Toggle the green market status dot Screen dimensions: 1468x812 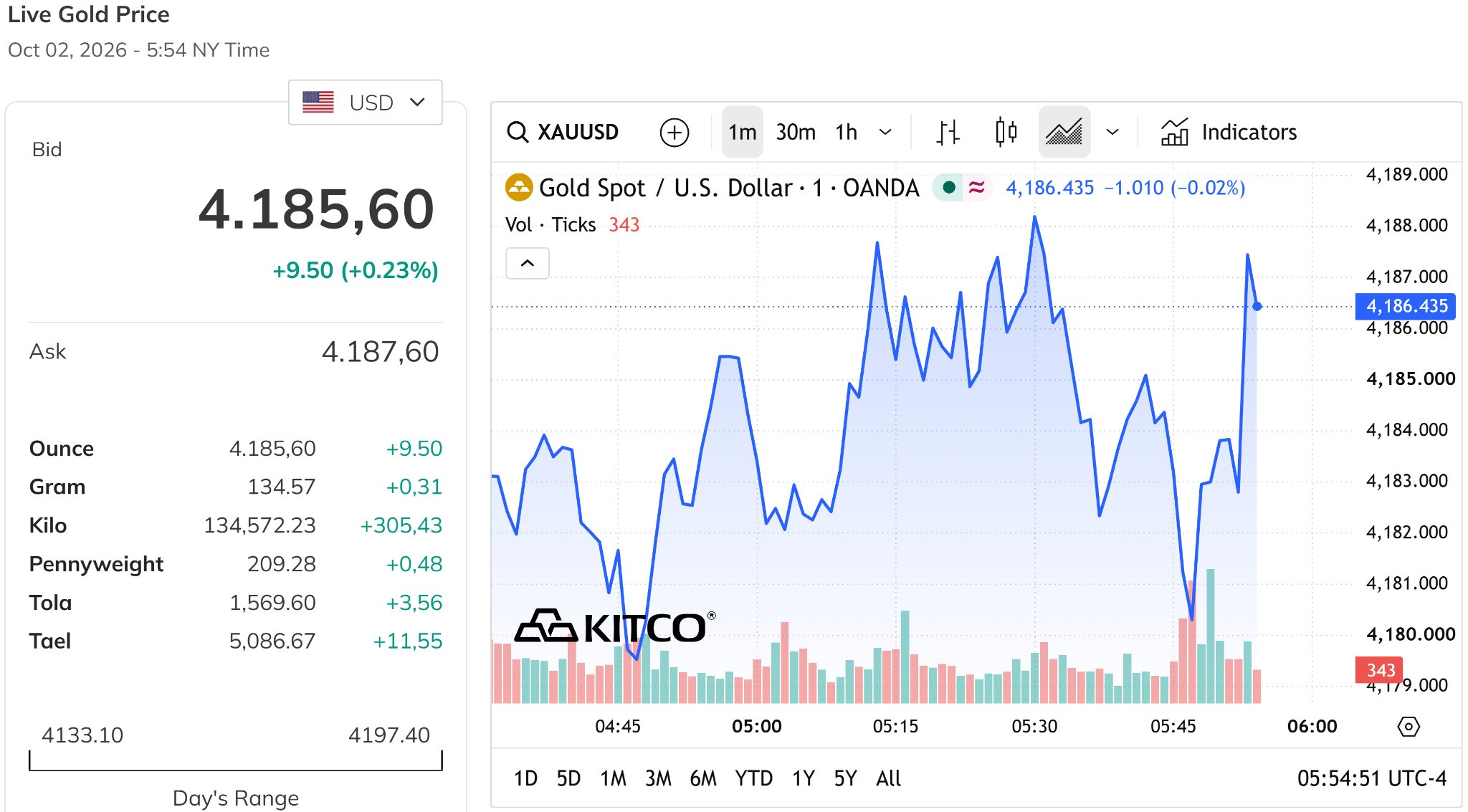point(948,188)
